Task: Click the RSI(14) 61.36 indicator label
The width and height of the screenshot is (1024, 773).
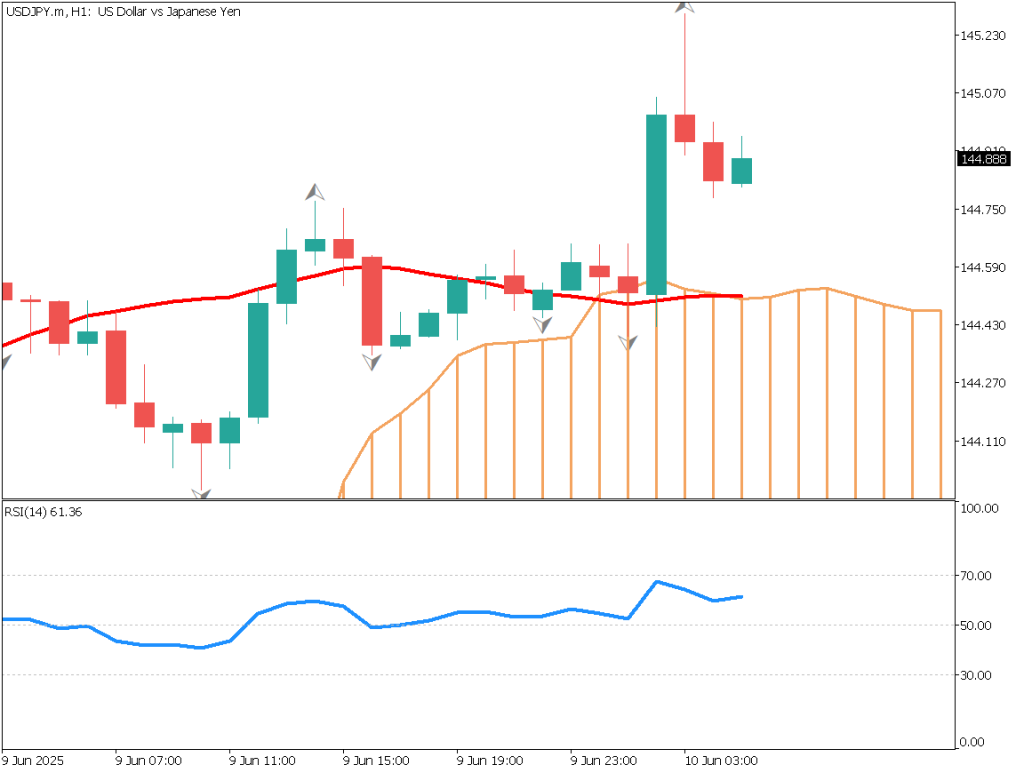Action: coord(41,513)
